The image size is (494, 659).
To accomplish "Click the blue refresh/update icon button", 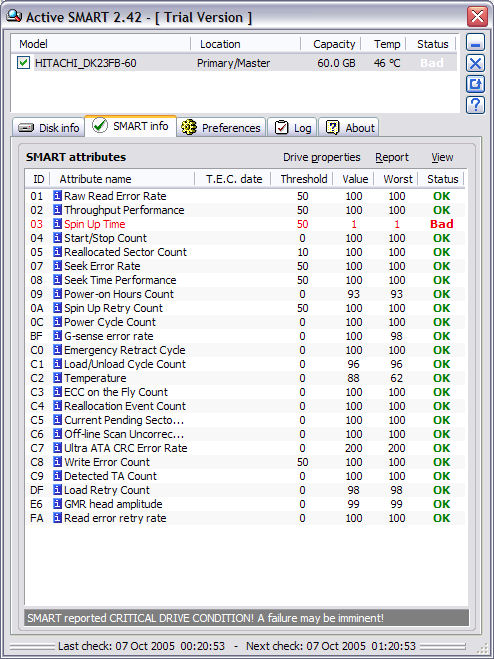I will [x=476, y=84].
